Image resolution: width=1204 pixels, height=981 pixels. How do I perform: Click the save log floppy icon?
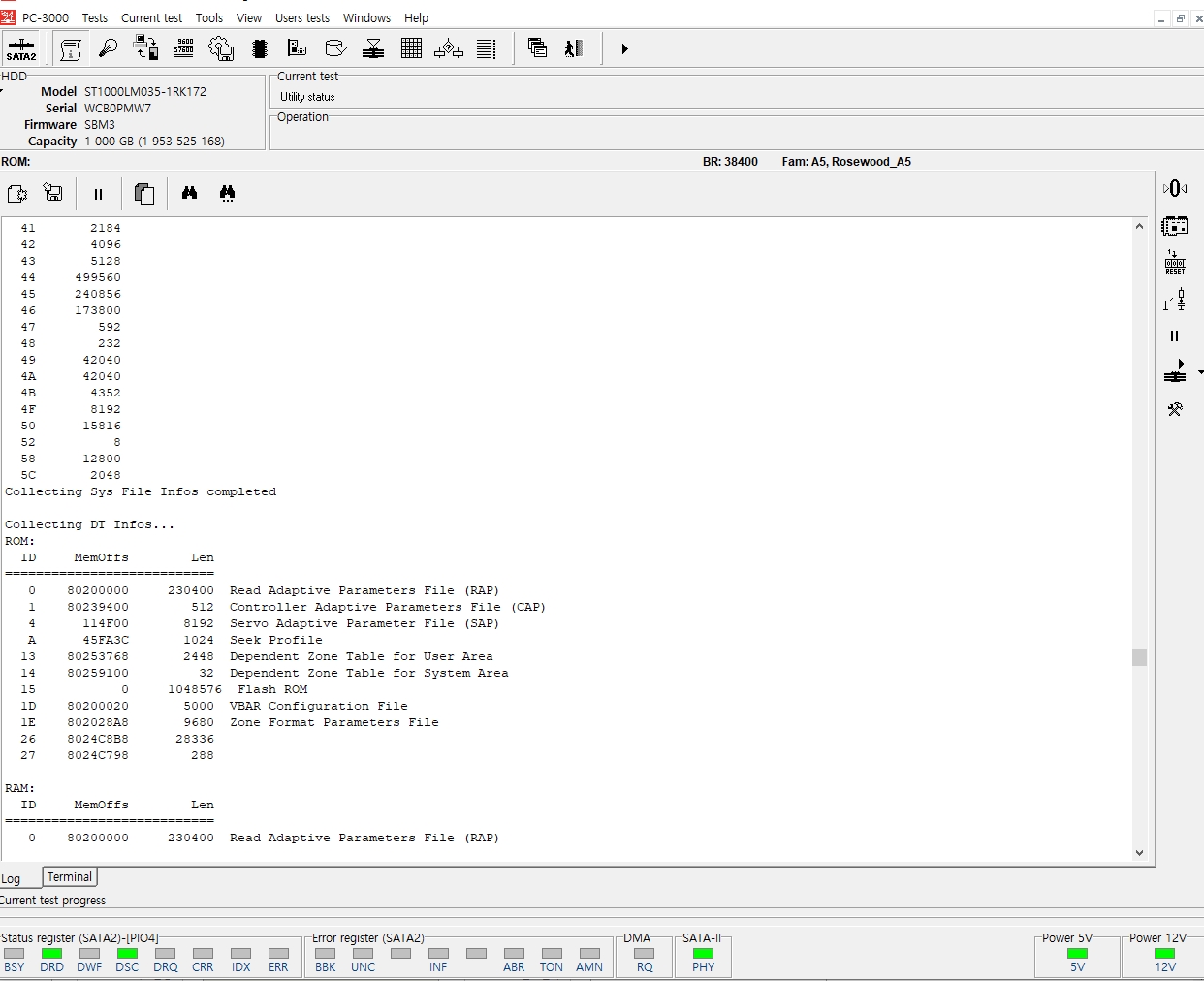(x=53, y=193)
